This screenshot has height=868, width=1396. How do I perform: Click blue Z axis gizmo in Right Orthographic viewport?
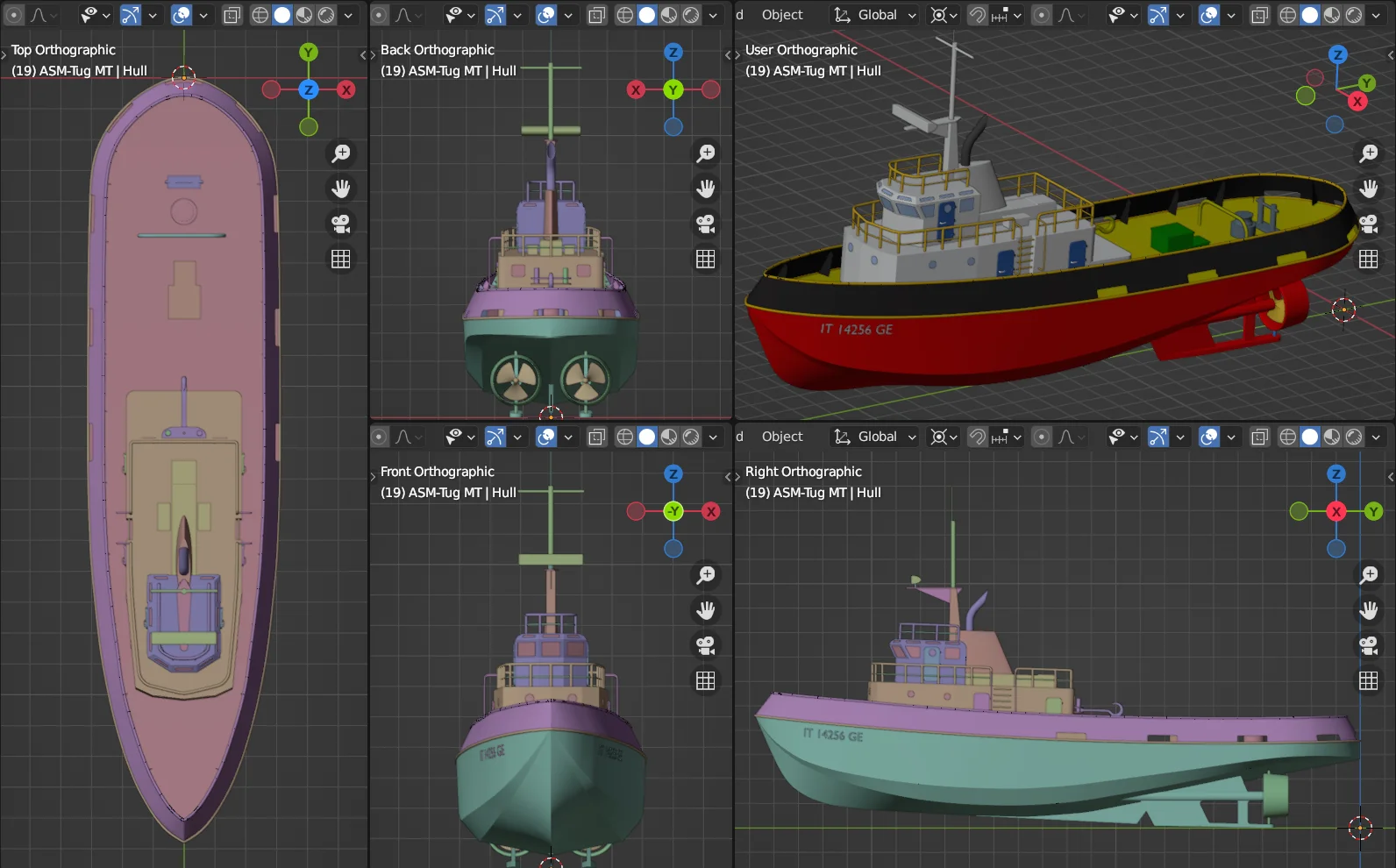[1336, 474]
